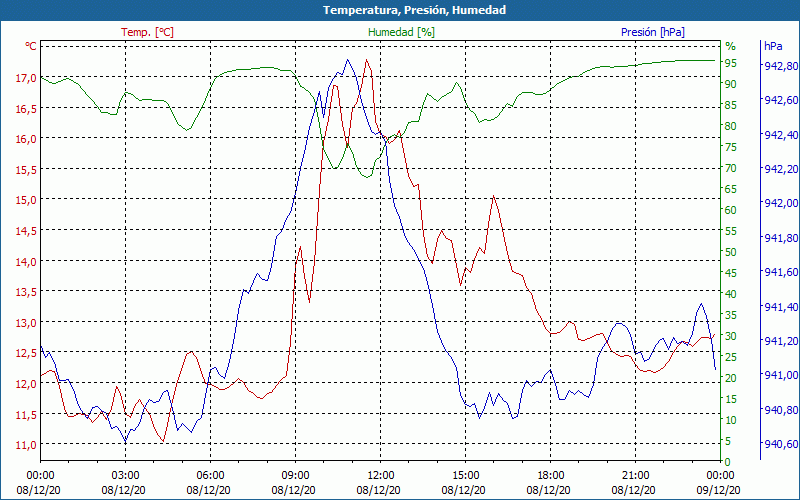Click the '942,60' pressure axis value
The width and height of the screenshot is (800, 500).
click(781, 100)
